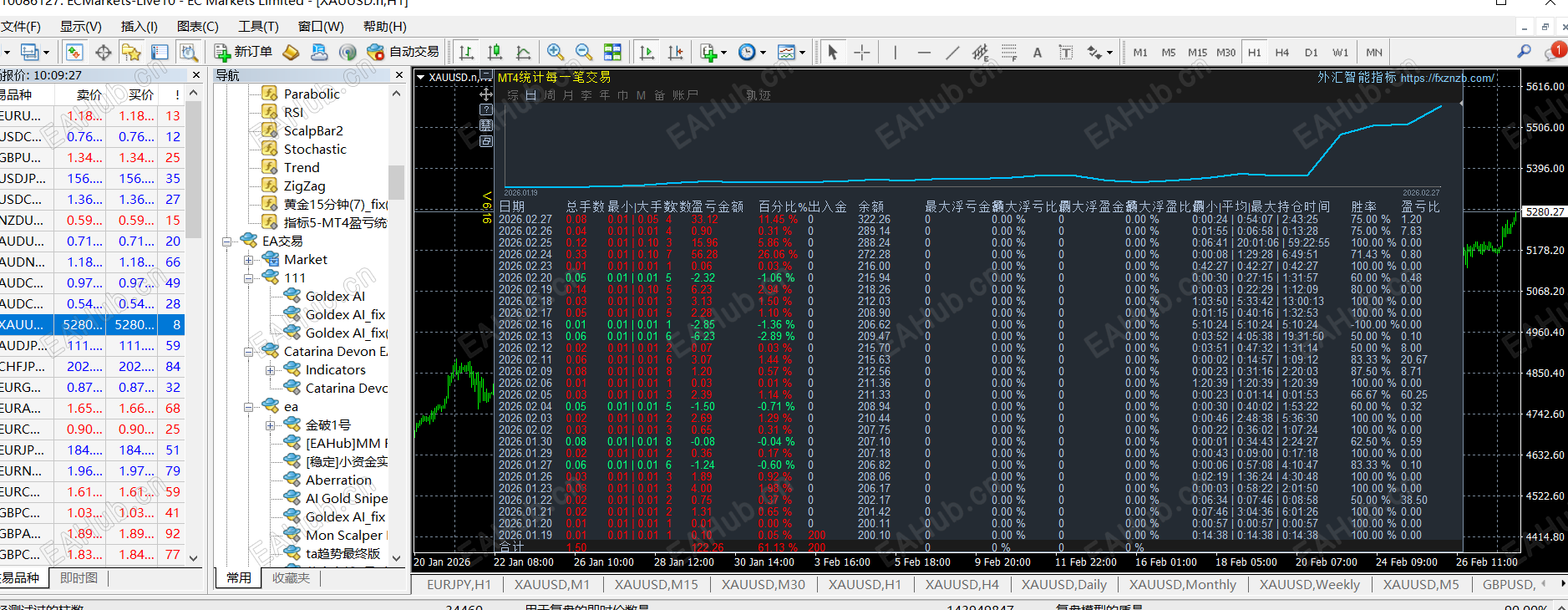1568x610 pixels.
Task: Collapse the 111 folder node
Action: [248, 278]
